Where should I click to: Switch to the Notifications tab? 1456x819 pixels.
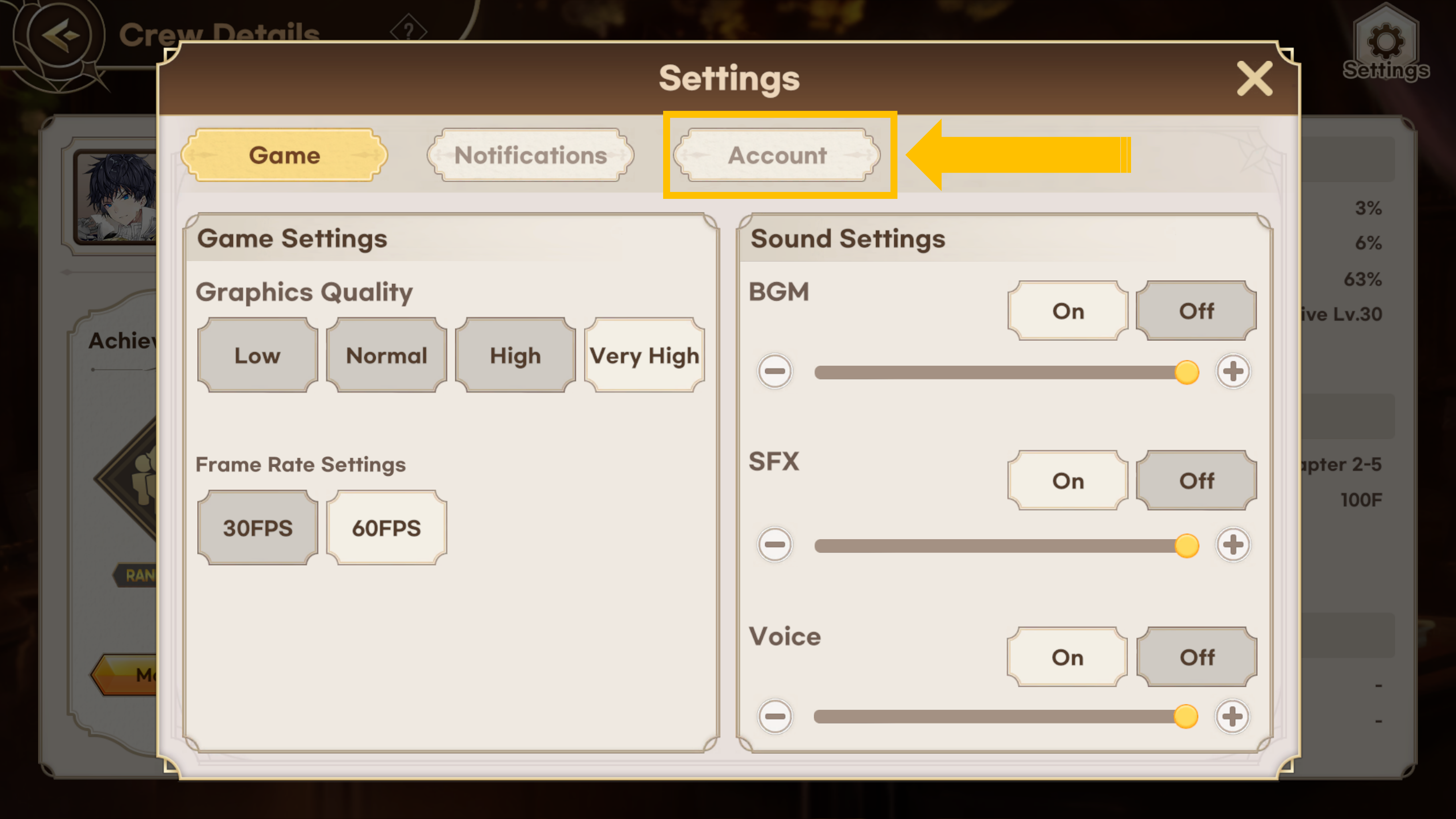tap(530, 156)
